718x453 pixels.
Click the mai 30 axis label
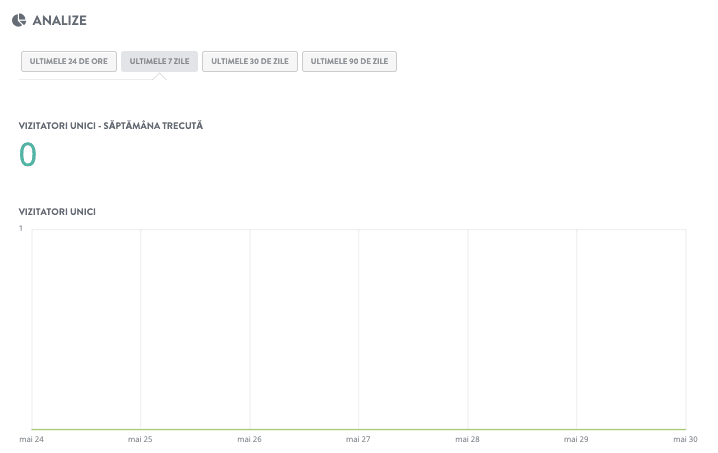coord(685,439)
